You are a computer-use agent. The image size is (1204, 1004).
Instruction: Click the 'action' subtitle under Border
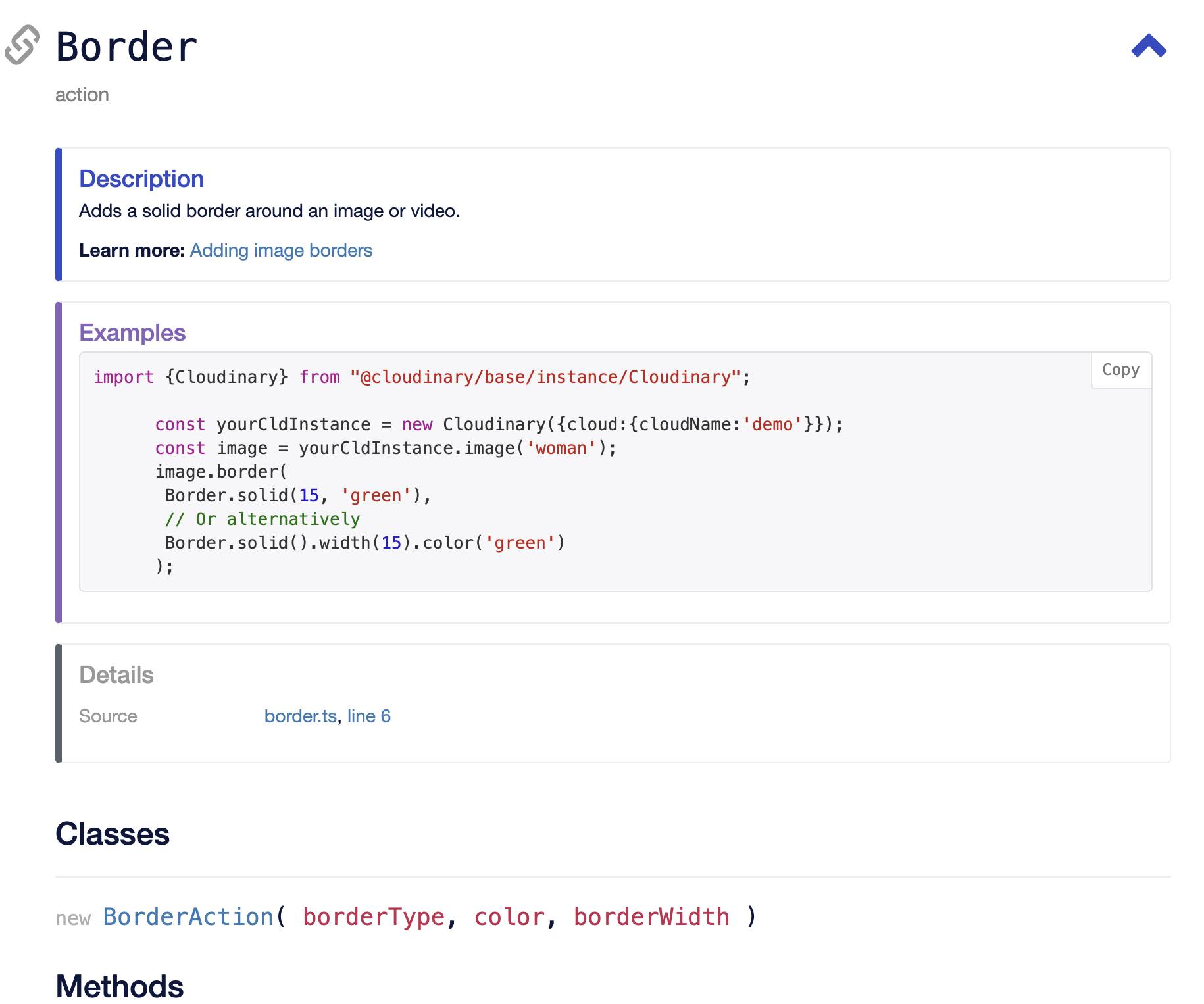coord(82,95)
